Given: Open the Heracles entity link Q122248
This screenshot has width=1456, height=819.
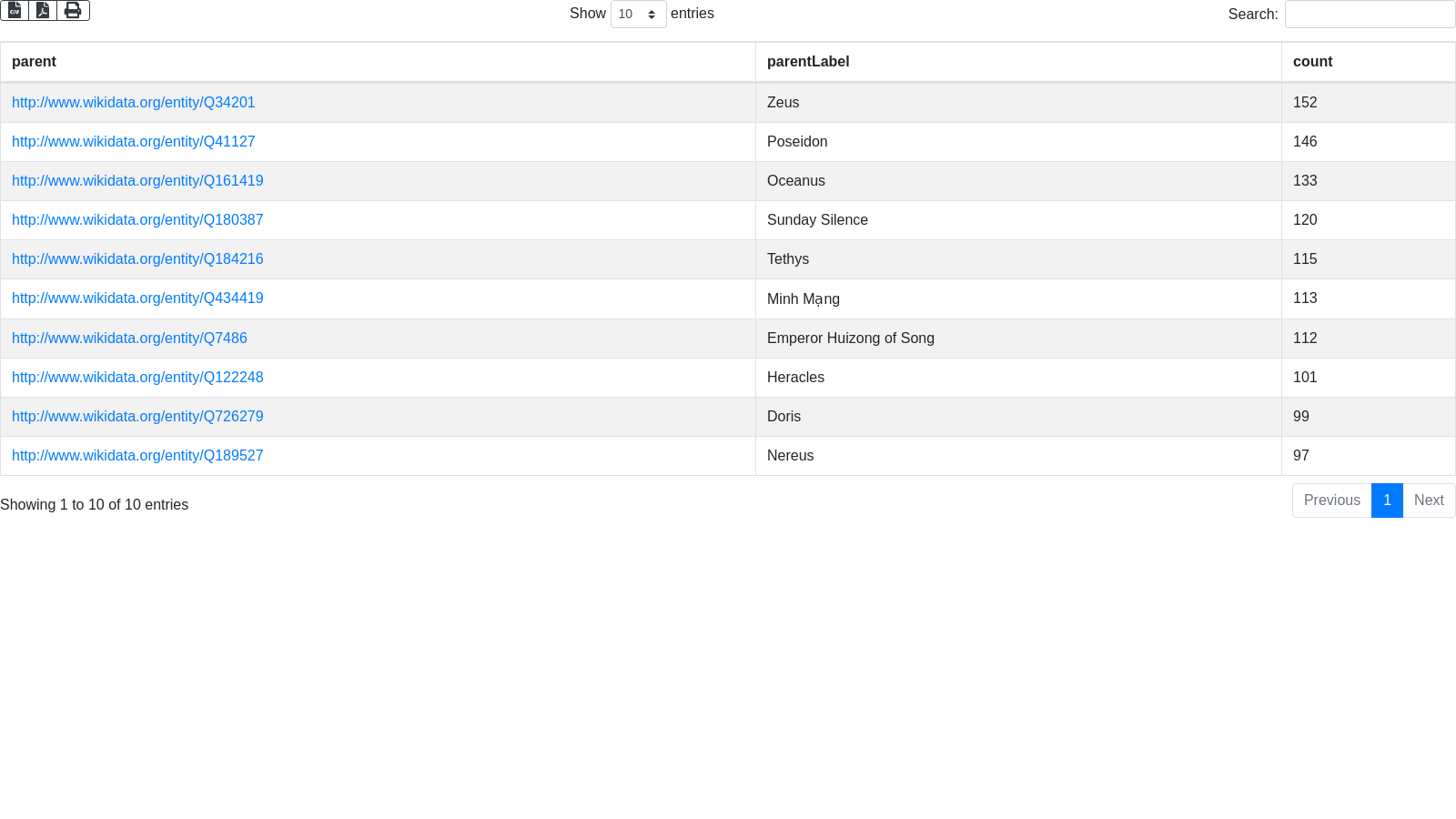Looking at the screenshot, I should click(137, 378).
